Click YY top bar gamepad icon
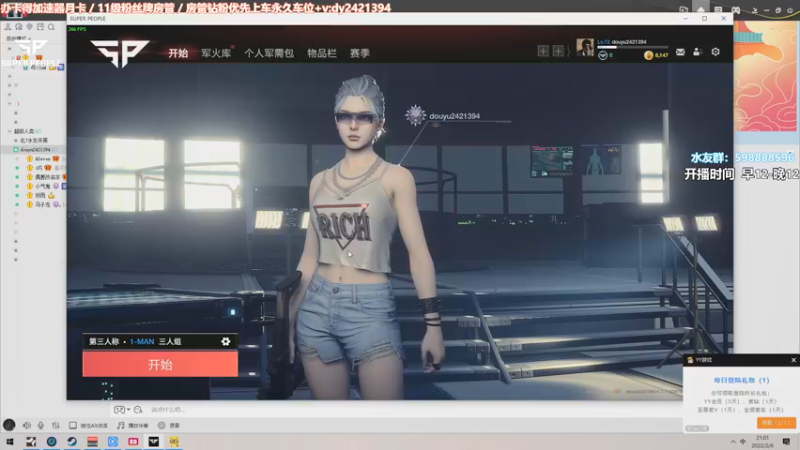Image resolution: width=800 pixels, height=450 pixels. pyautogui.click(x=736, y=10)
